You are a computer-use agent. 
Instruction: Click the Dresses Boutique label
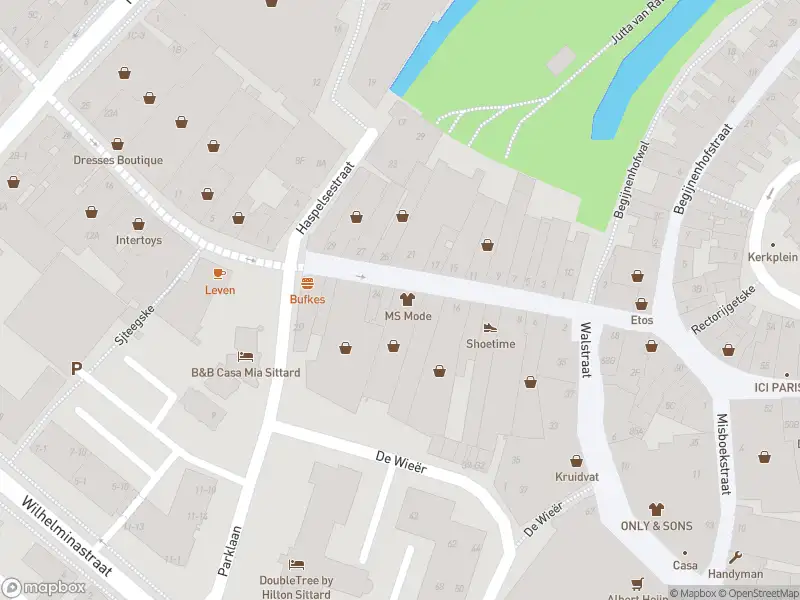(118, 160)
